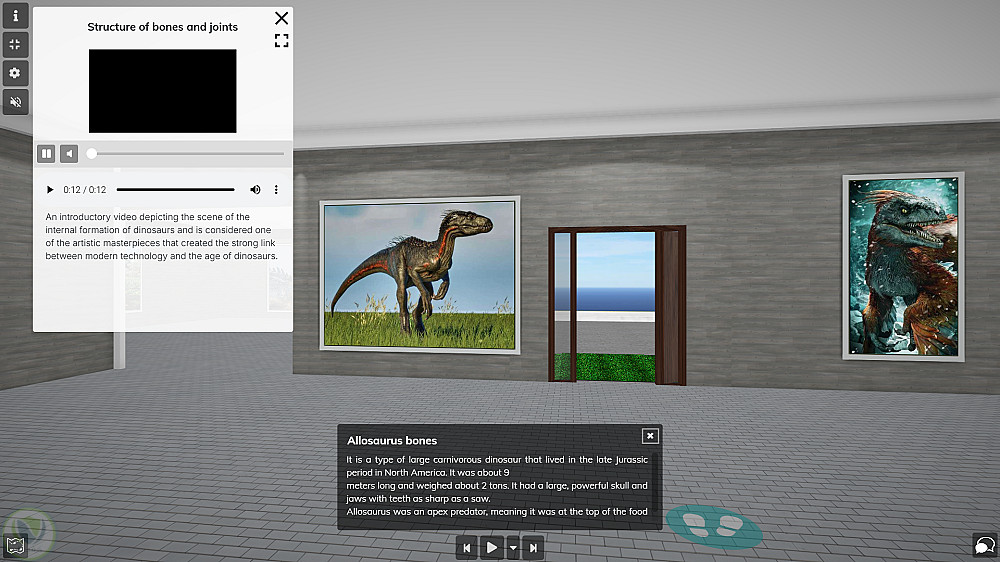The image size is (1000, 562).
Task: Play the 0:12 audio track
Action: click(50, 189)
